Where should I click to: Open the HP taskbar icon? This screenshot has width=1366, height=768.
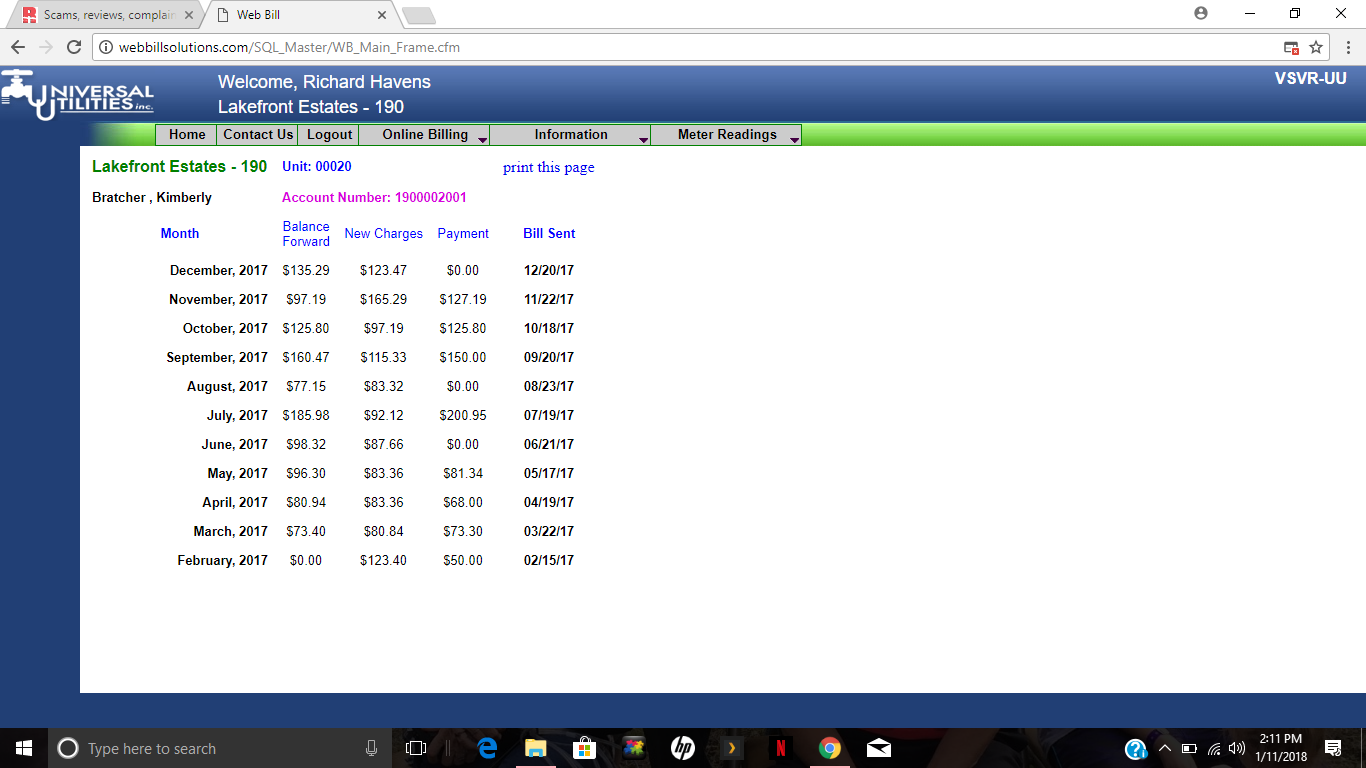coord(682,748)
